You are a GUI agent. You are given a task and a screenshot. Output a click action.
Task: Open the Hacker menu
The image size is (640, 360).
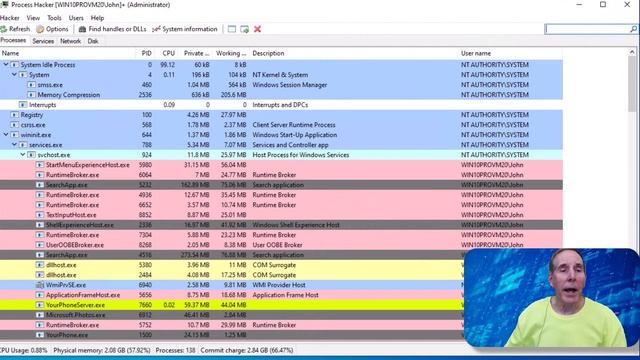pos(10,18)
